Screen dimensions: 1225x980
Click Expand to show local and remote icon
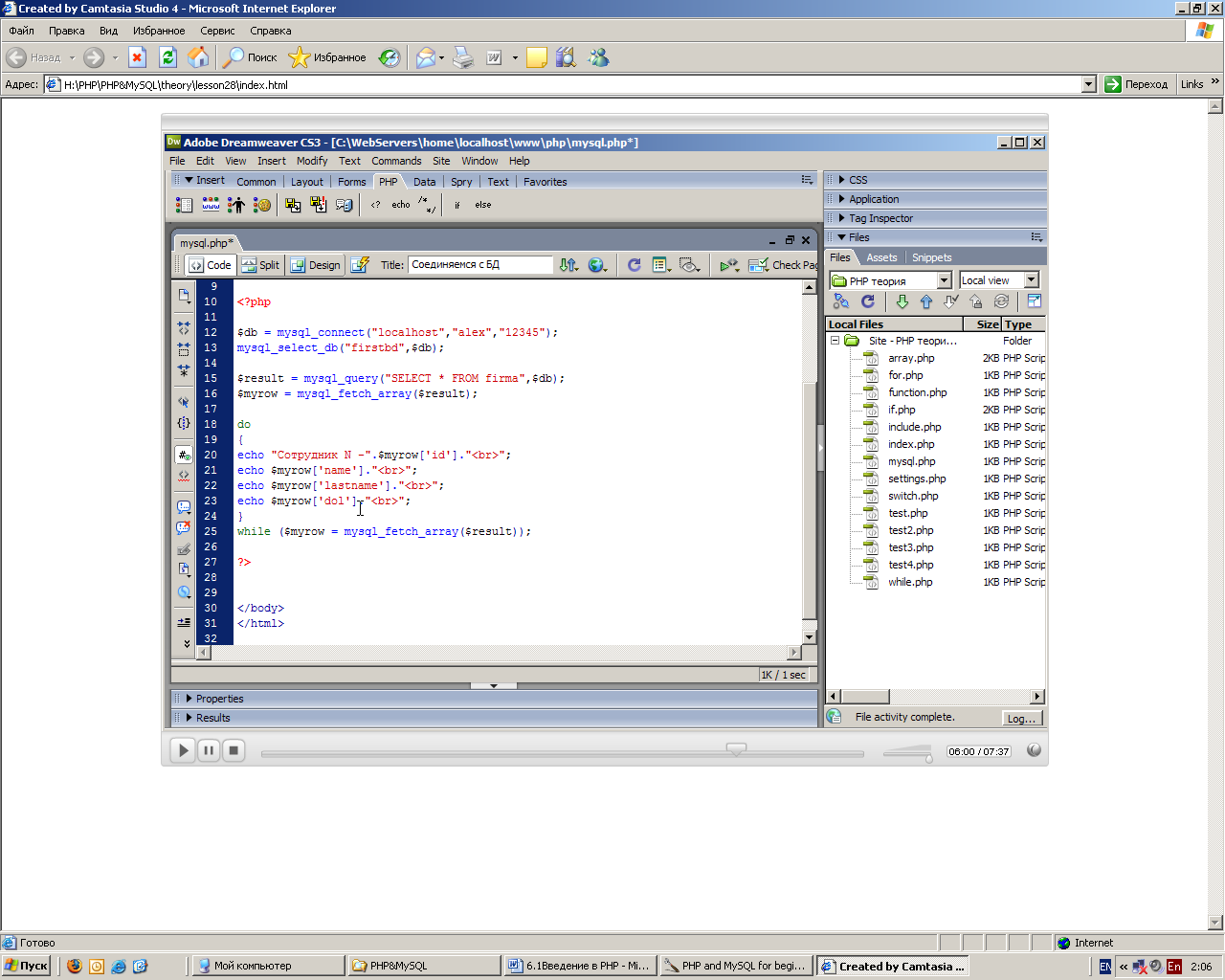coord(1034,301)
